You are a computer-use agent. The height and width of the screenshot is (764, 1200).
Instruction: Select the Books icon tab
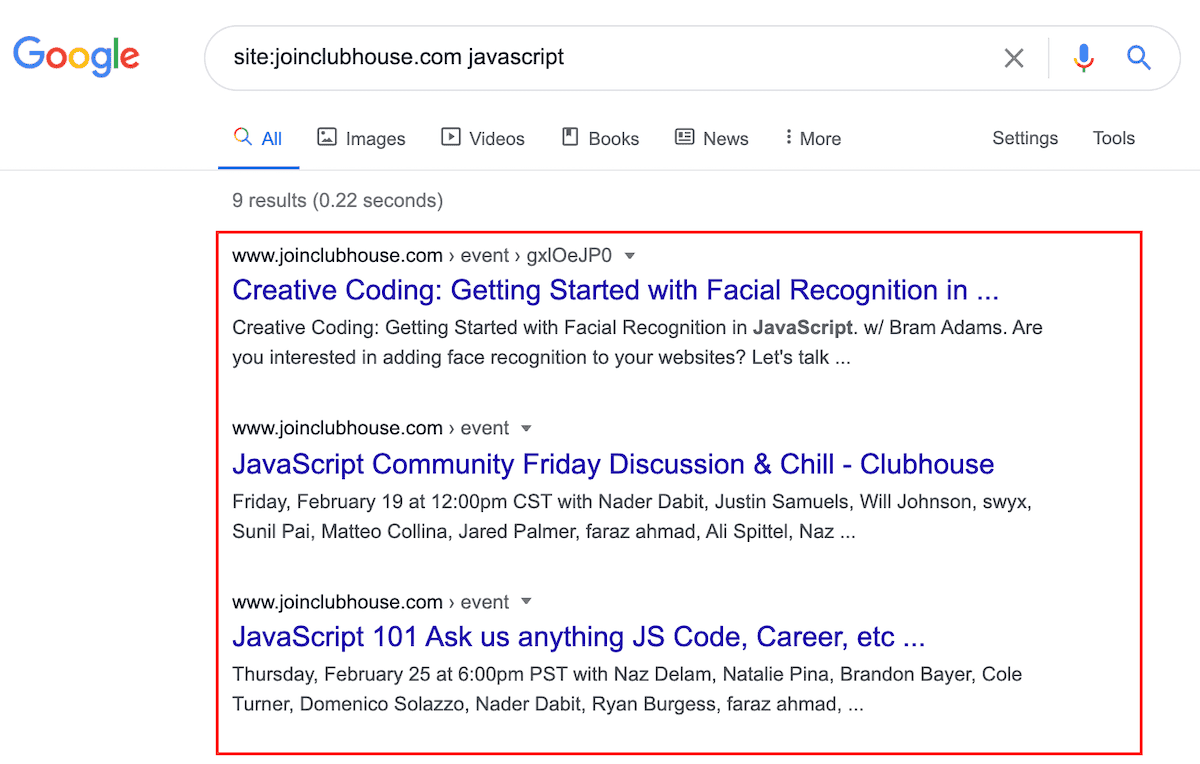(x=569, y=137)
